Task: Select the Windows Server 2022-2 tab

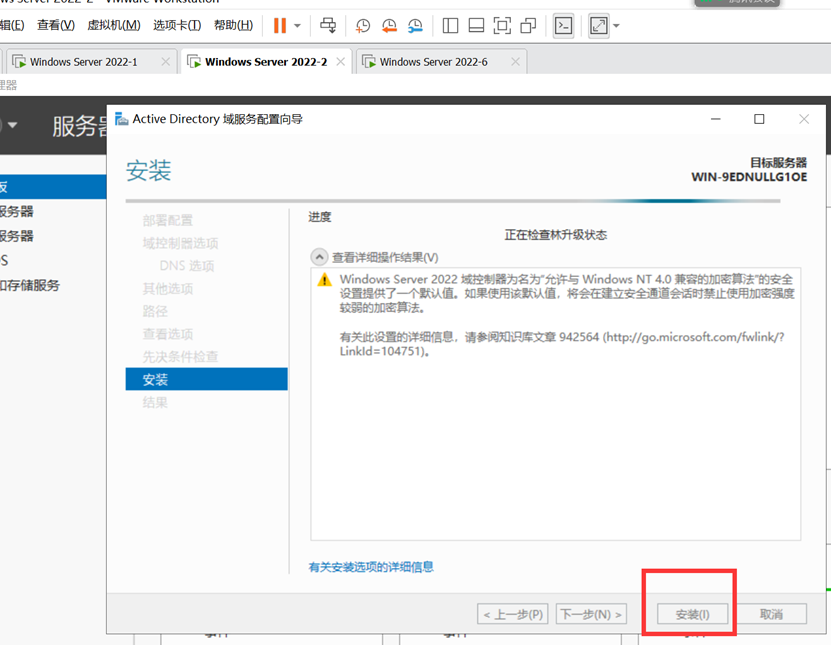Action: 266,62
